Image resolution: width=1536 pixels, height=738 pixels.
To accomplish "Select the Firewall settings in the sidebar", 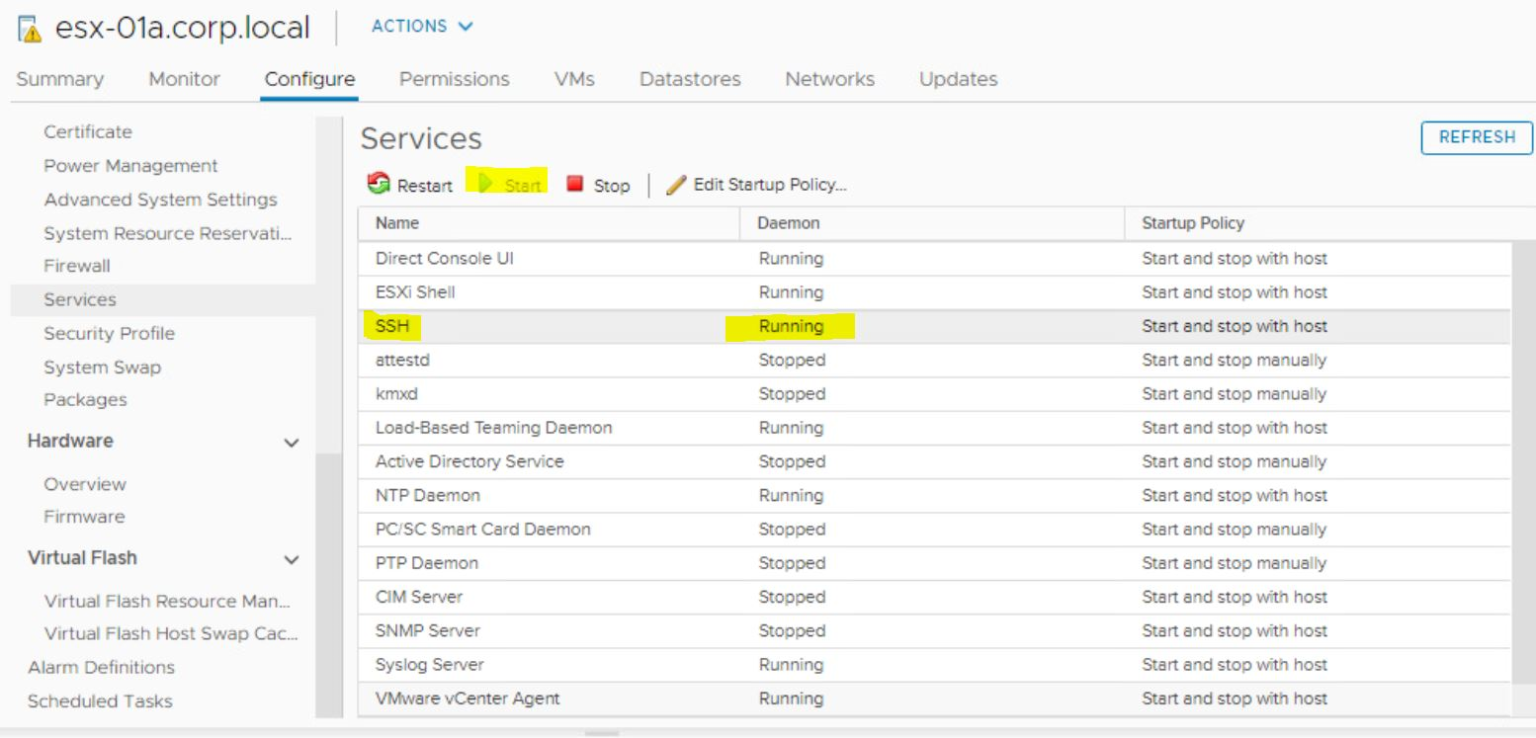I will tap(77, 265).
